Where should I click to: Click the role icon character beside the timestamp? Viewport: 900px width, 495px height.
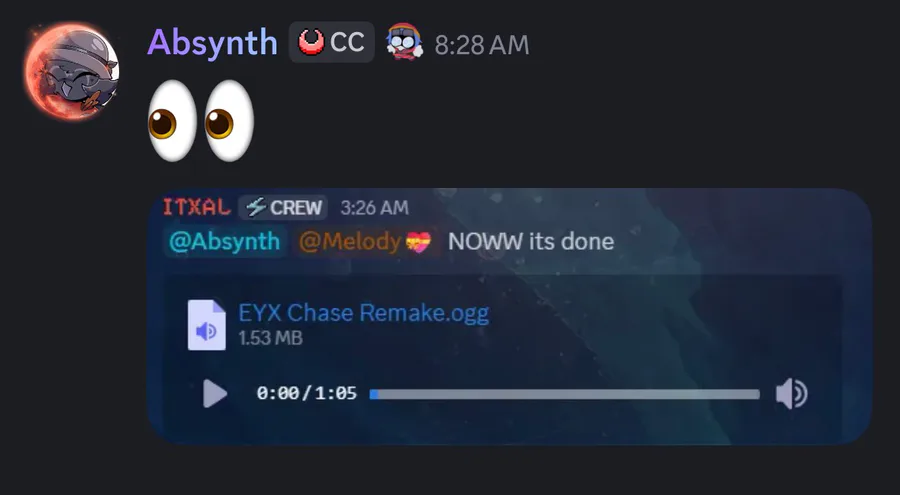(404, 42)
